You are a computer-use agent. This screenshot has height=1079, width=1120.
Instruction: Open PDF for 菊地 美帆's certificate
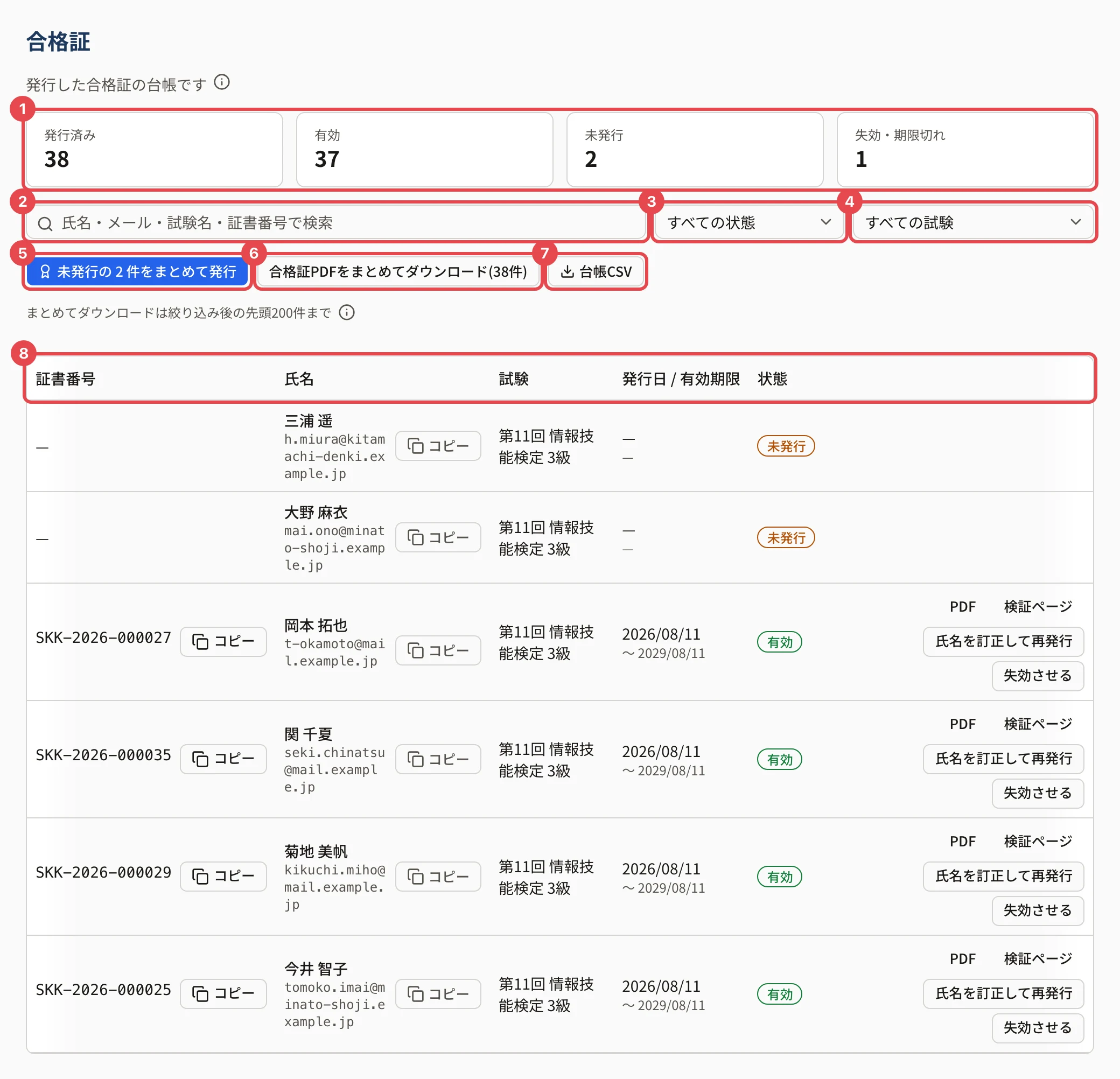click(x=963, y=841)
